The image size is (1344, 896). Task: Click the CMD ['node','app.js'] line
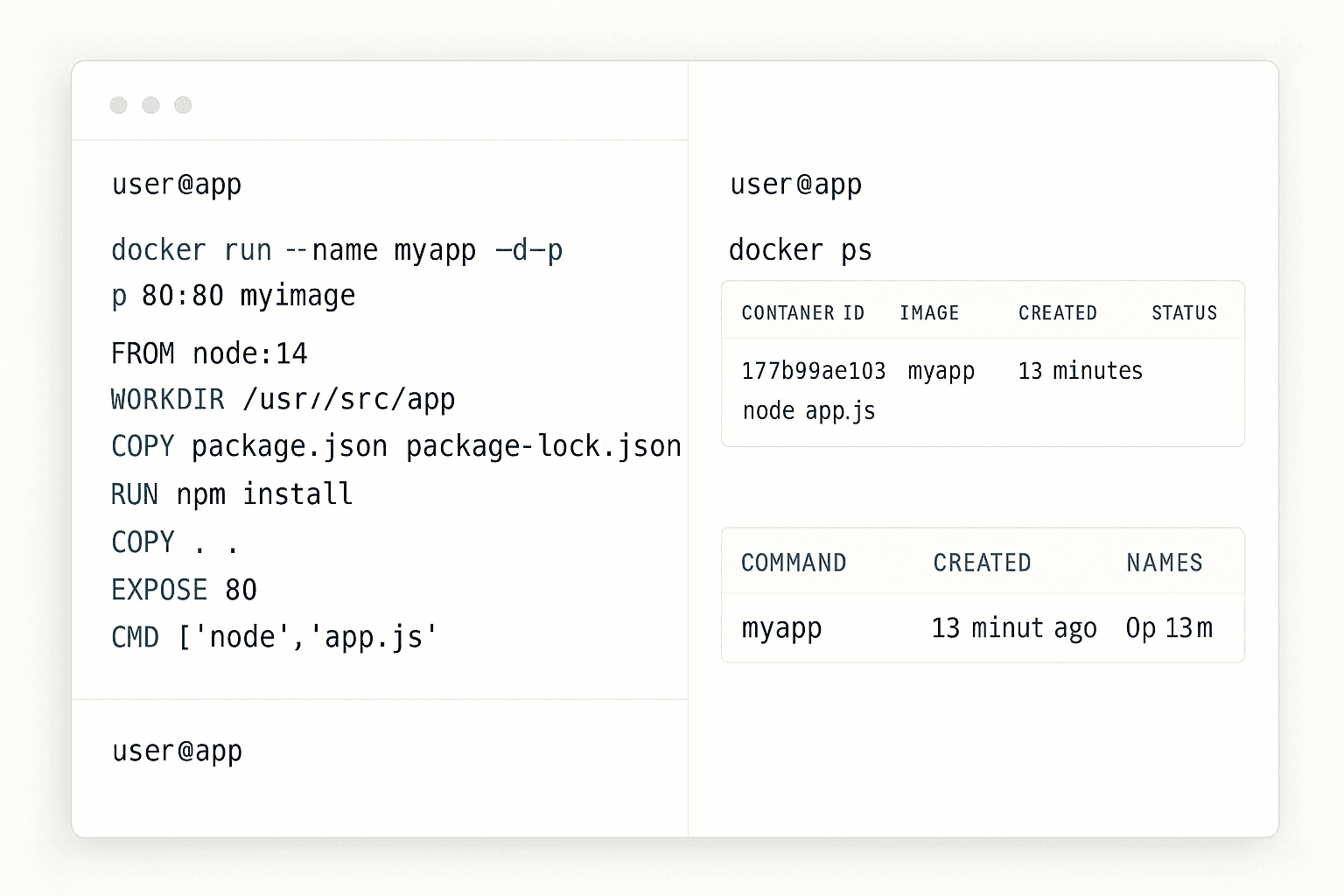[x=274, y=637]
